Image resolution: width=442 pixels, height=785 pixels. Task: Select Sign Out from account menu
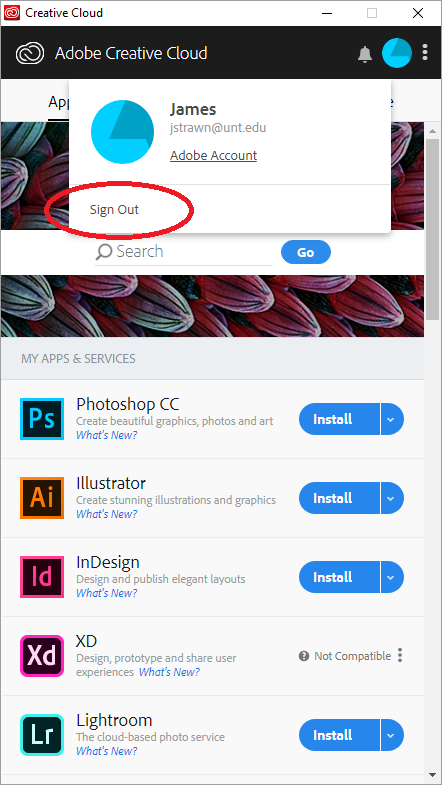pyautogui.click(x=114, y=210)
